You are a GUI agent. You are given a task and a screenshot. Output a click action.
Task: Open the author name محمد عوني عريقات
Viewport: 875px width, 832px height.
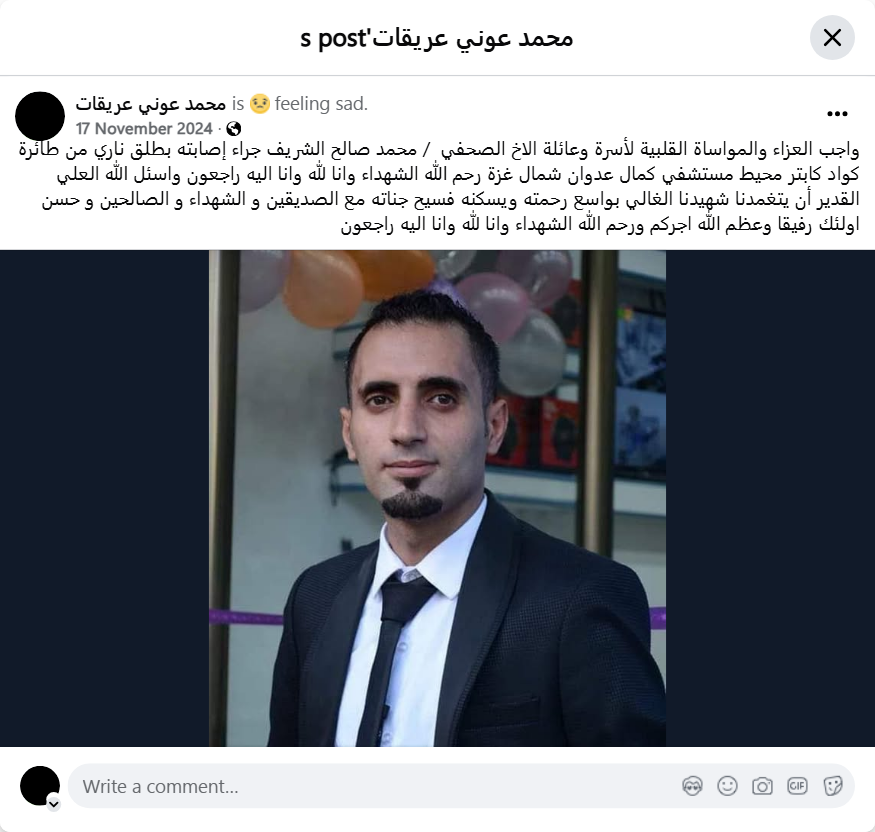(151, 104)
